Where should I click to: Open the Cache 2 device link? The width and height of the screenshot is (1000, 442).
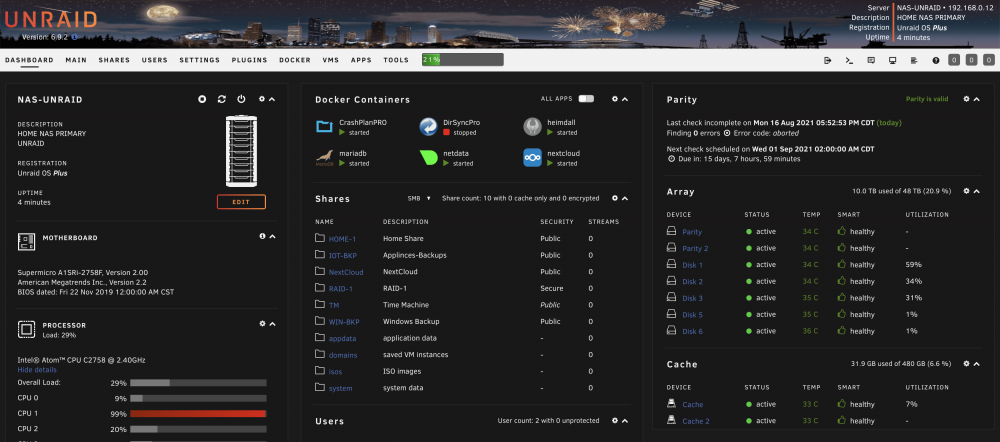(x=696, y=422)
